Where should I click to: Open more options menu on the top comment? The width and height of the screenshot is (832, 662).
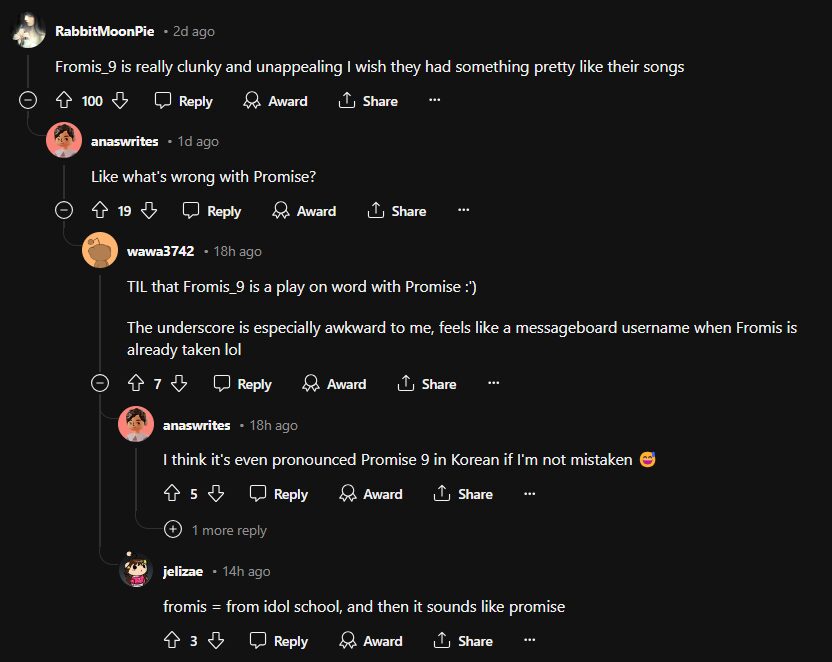coord(434,101)
